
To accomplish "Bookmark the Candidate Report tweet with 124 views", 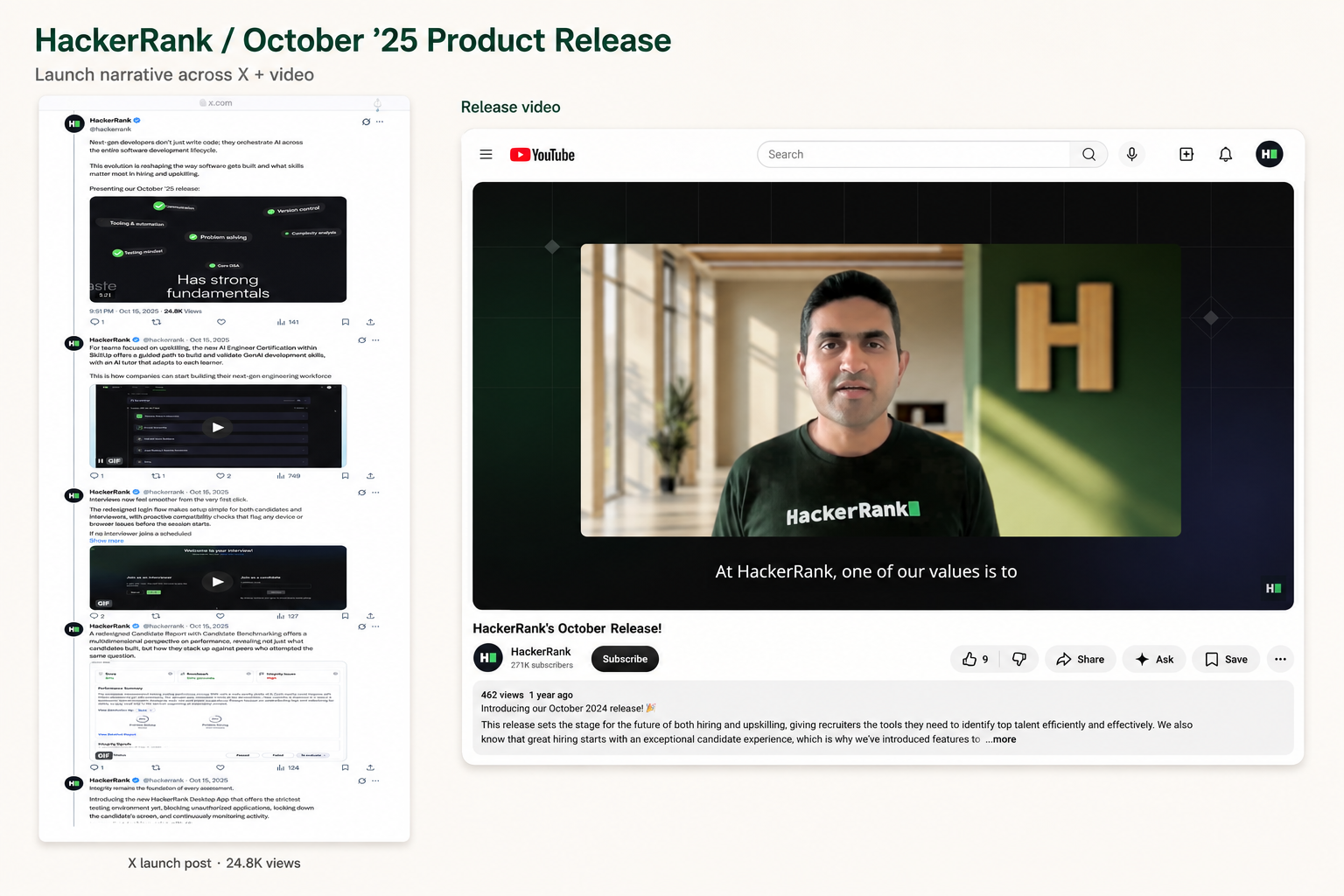I will click(x=345, y=767).
